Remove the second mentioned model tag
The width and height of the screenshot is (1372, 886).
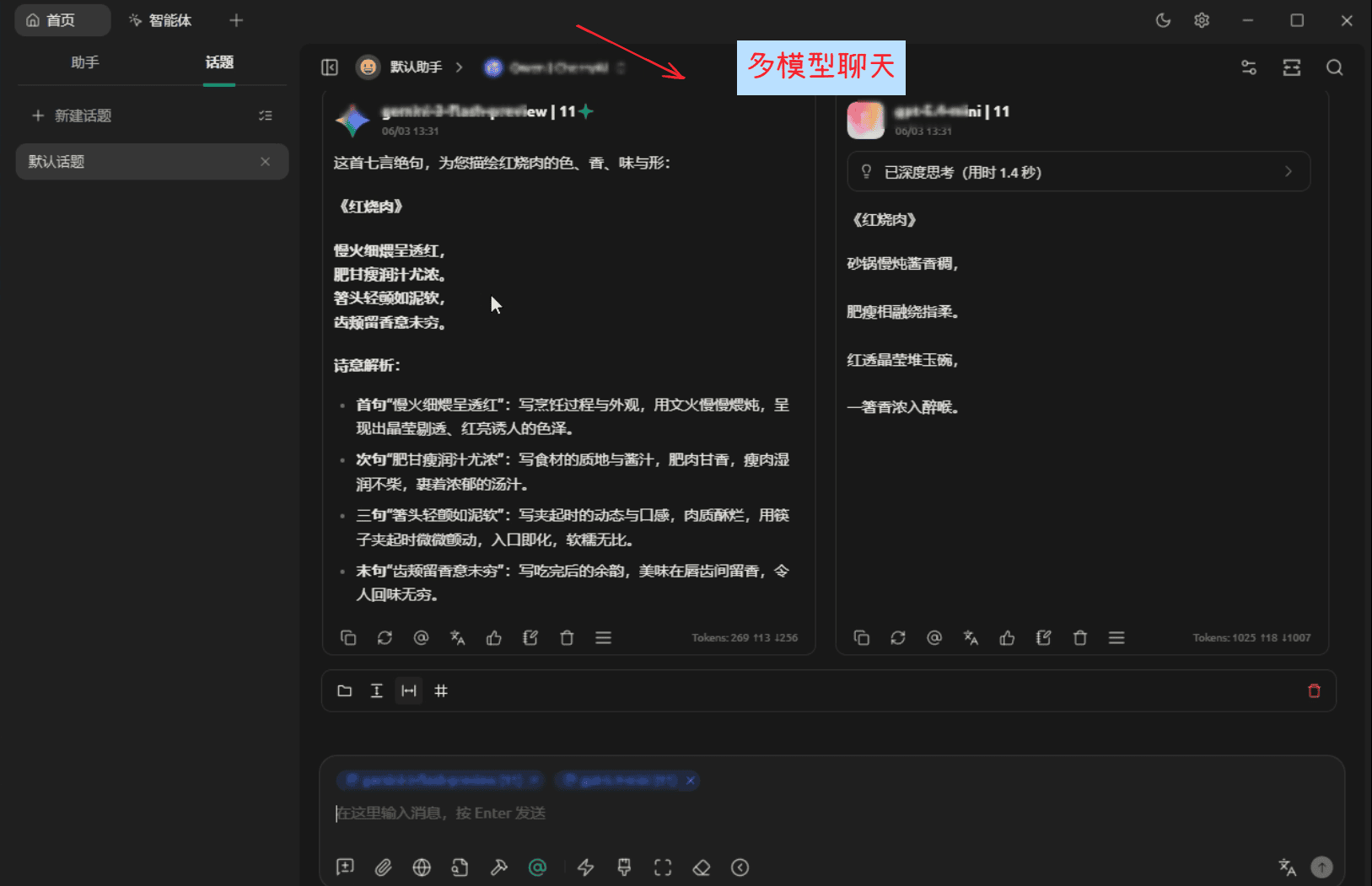click(x=690, y=781)
